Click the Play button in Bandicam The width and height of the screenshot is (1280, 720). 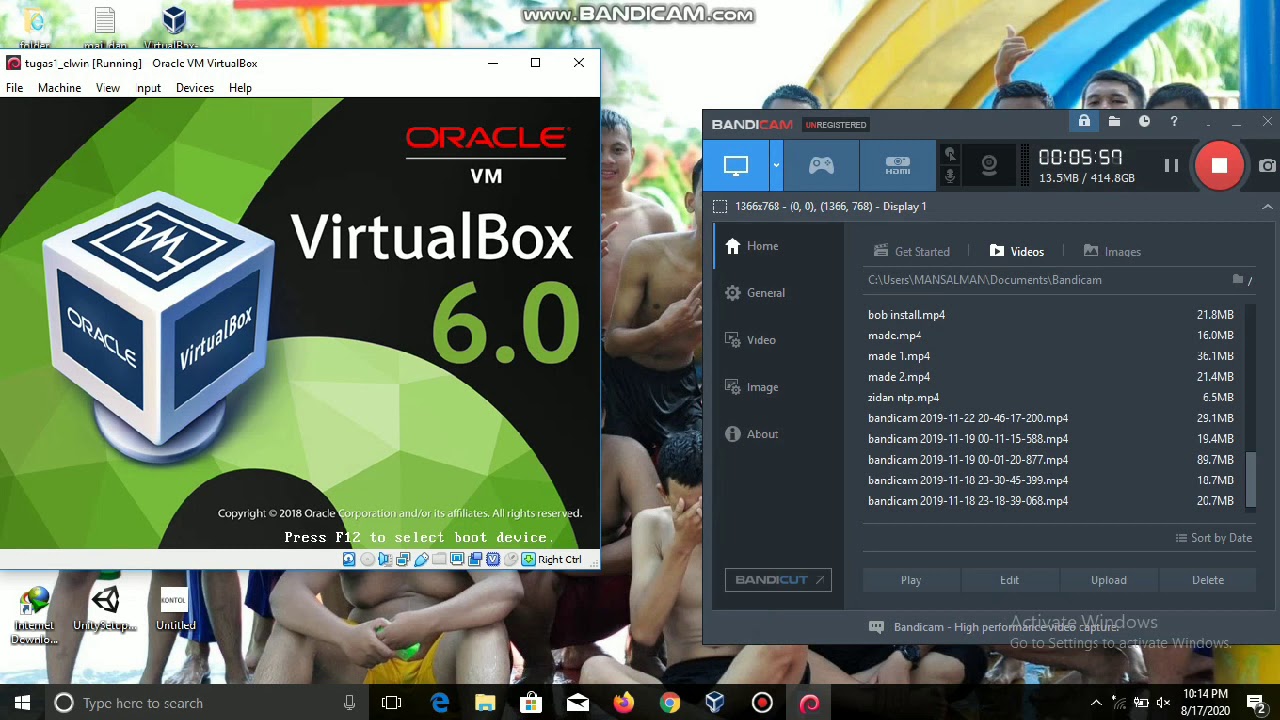(x=911, y=580)
